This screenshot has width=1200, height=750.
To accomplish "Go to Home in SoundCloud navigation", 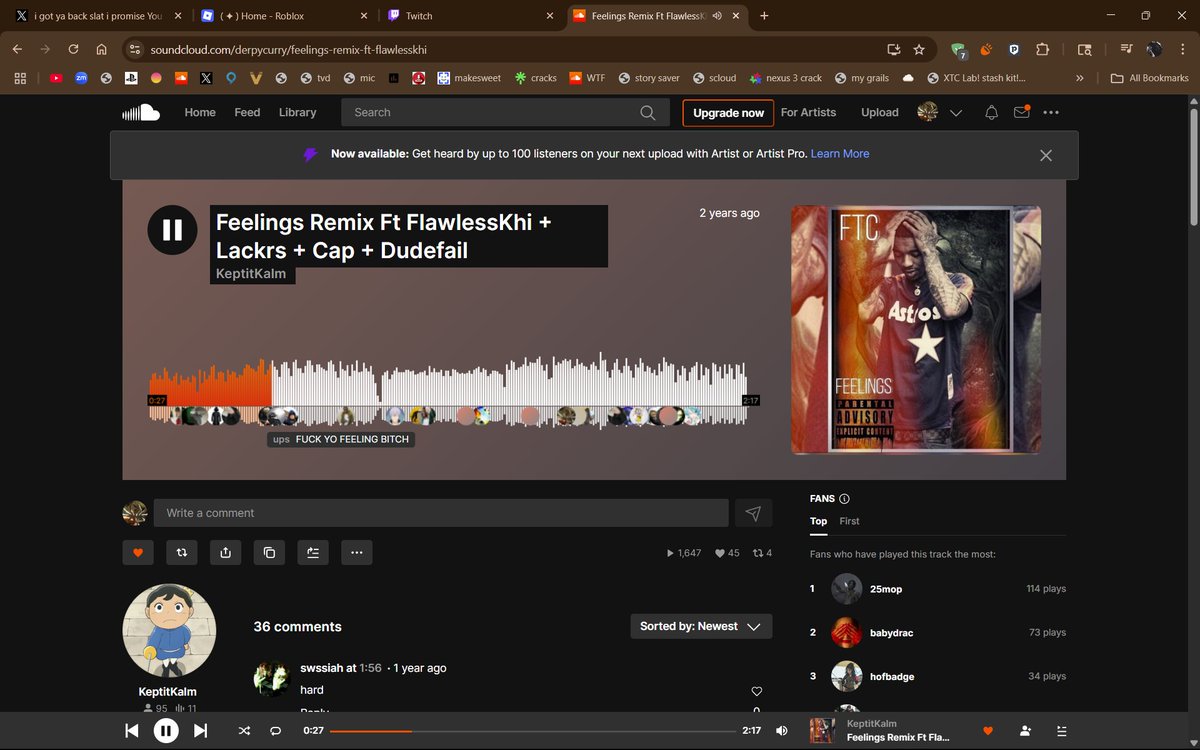I will [200, 113].
